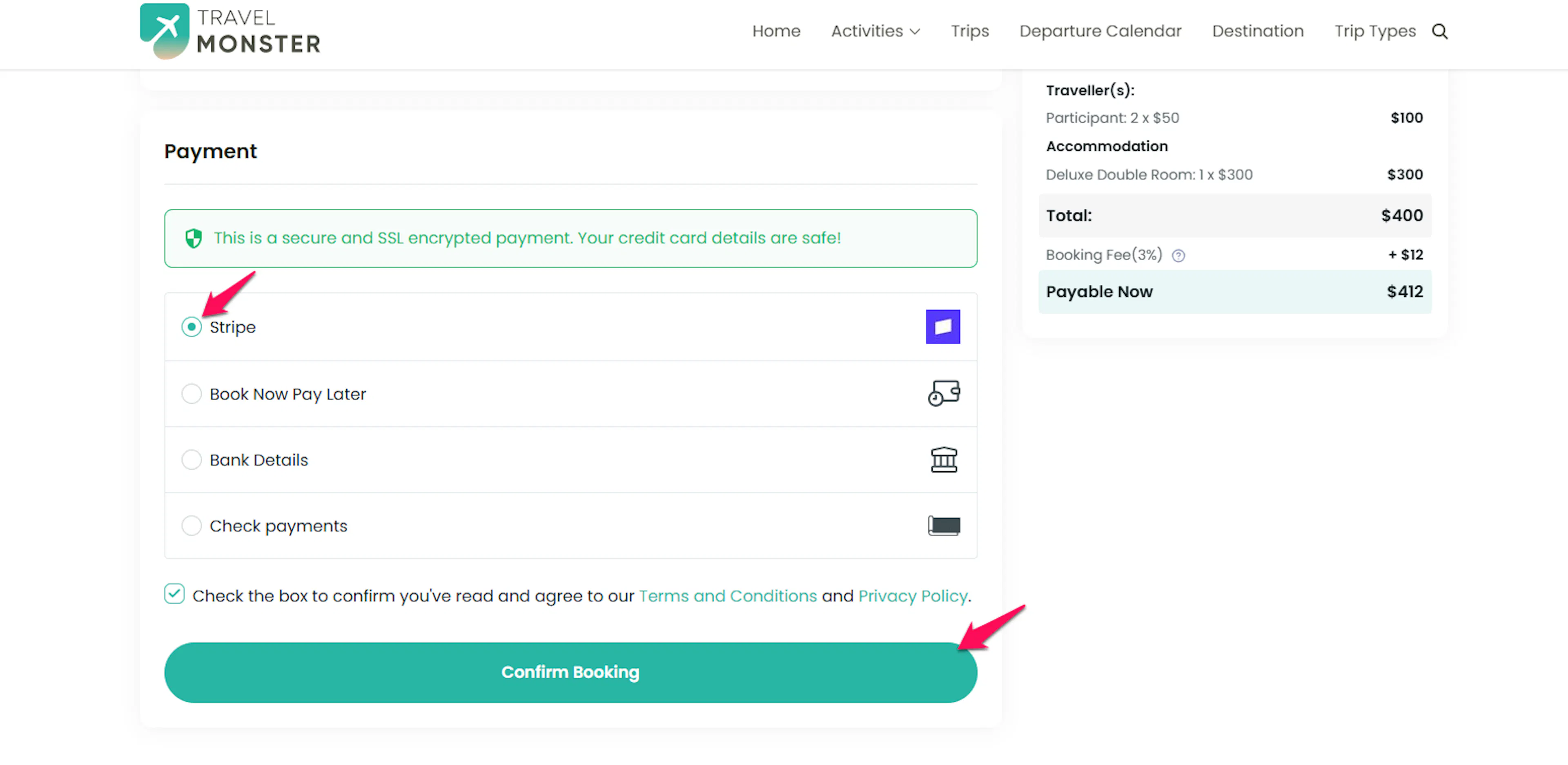This screenshot has height=765, width=1568.
Task: Click the Booking Fee help icon
Action: point(1178,256)
